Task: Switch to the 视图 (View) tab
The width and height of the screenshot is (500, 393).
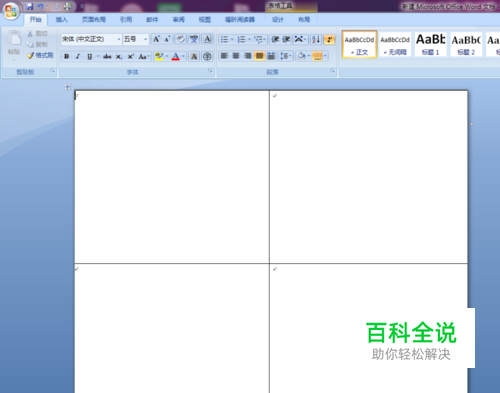Action: [205, 20]
